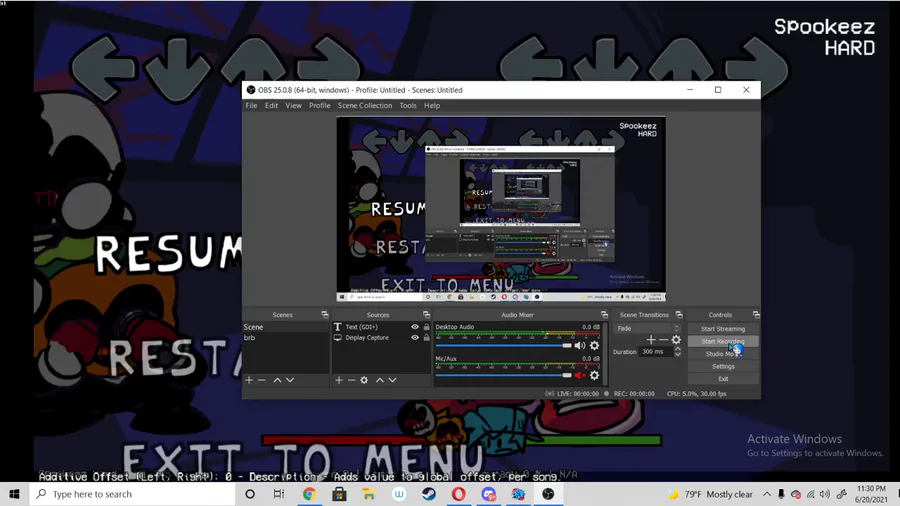Add a new source with the plus icon

339,380
